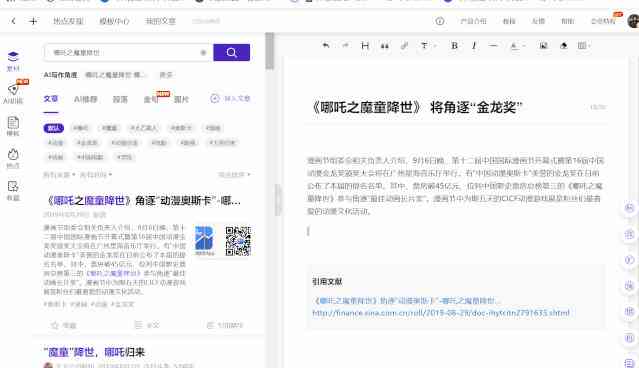Image resolution: width=639 pixels, height=368 pixels.
Task: Open the font color picker dropdown
Action: click(x=517, y=46)
